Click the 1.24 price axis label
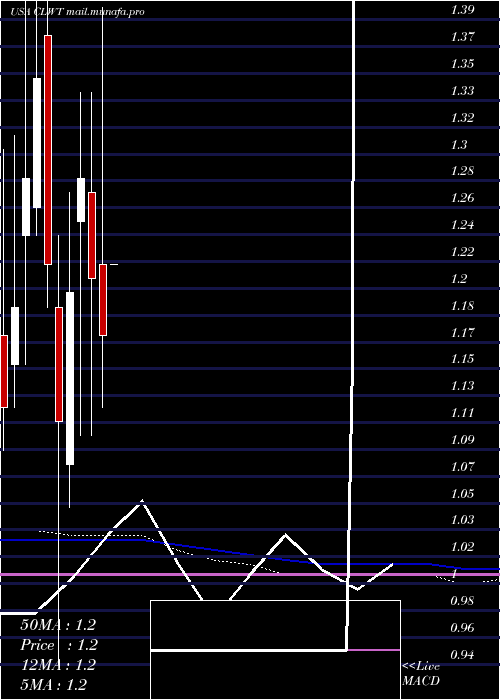Screen dimensions: 500x700 click(x=462, y=225)
